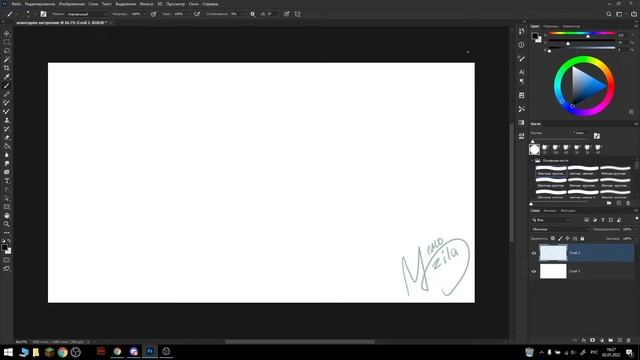This screenshot has height=360, width=640.
Task: Open the Windows Start button
Action: point(8,352)
